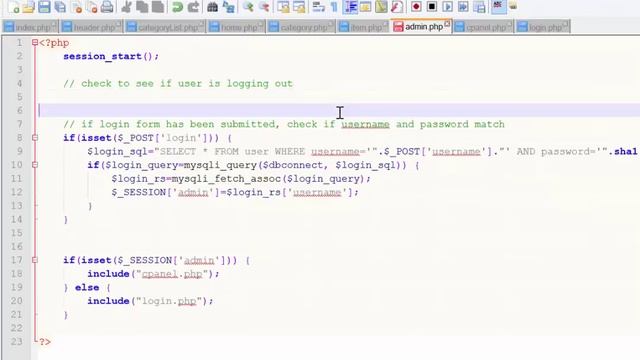Viewport: 640px width, 360px height.
Task: Click on session_start(); in line 2
Action: tap(111, 56)
